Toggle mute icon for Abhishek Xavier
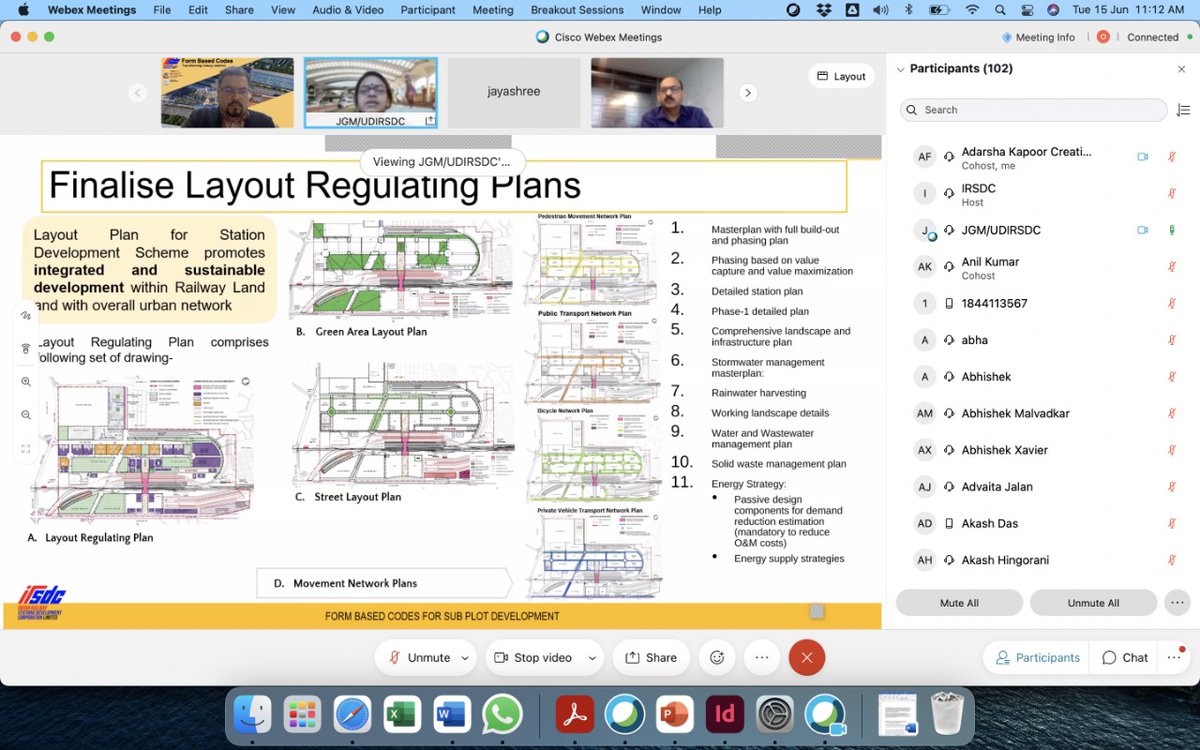 coord(1172,450)
